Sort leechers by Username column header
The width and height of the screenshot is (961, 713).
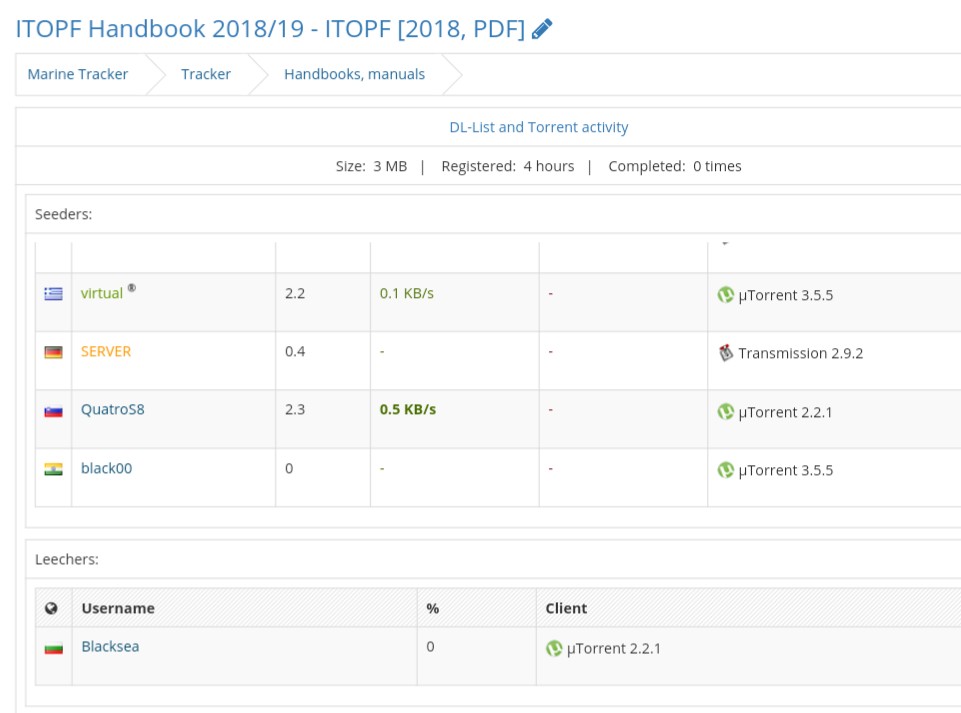118,608
